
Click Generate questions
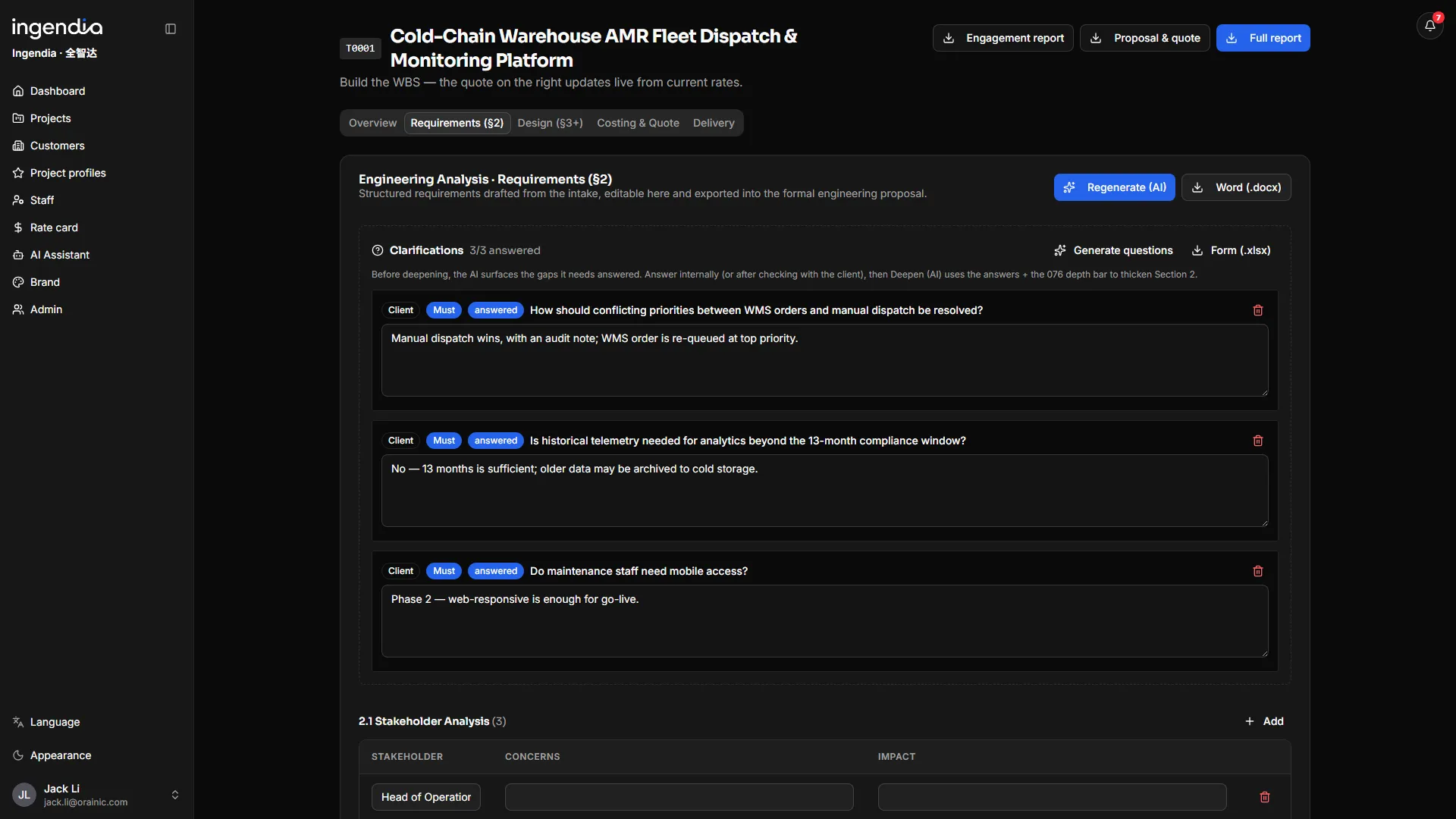click(1113, 250)
